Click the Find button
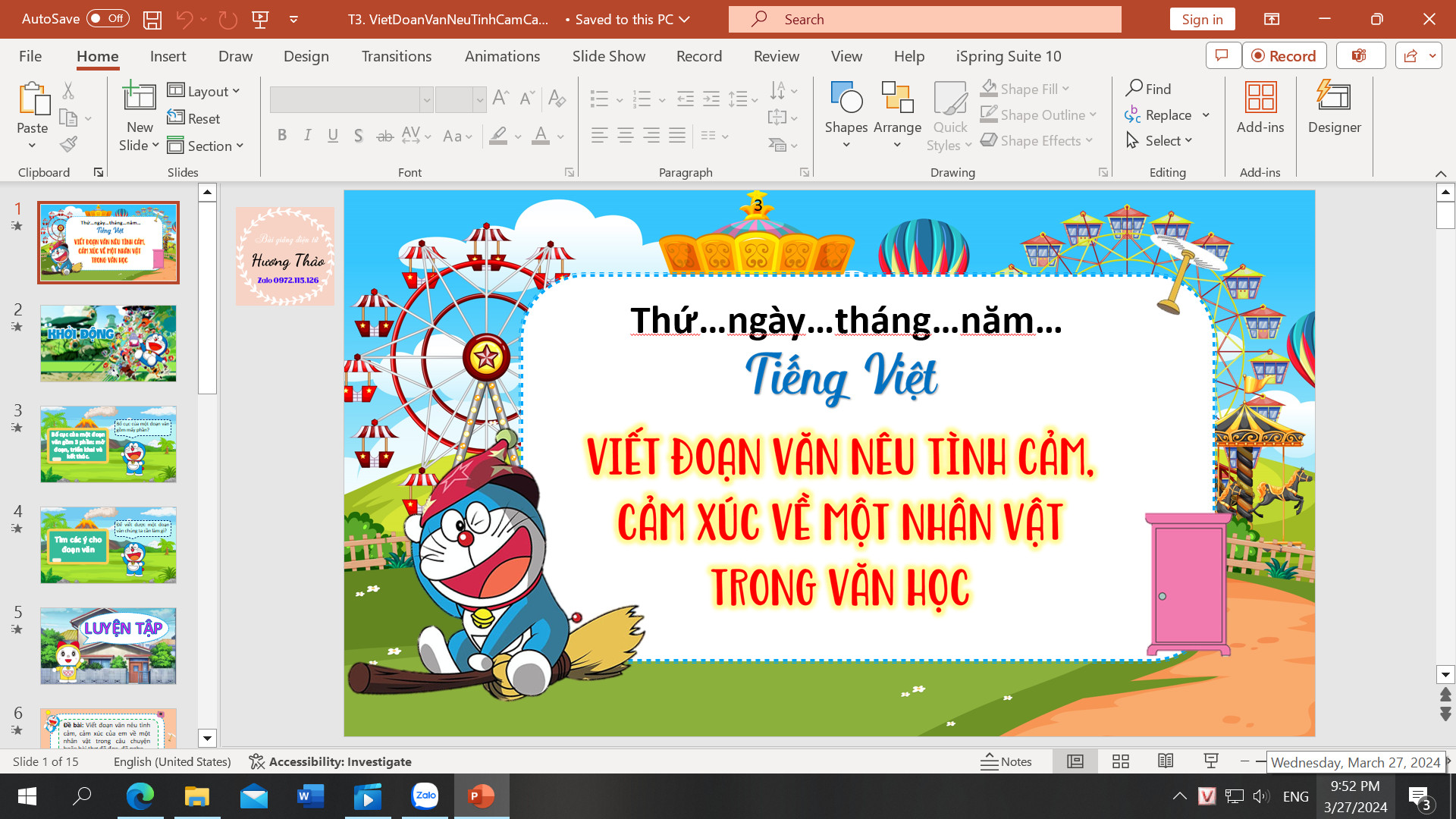 [x=1149, y=89]
